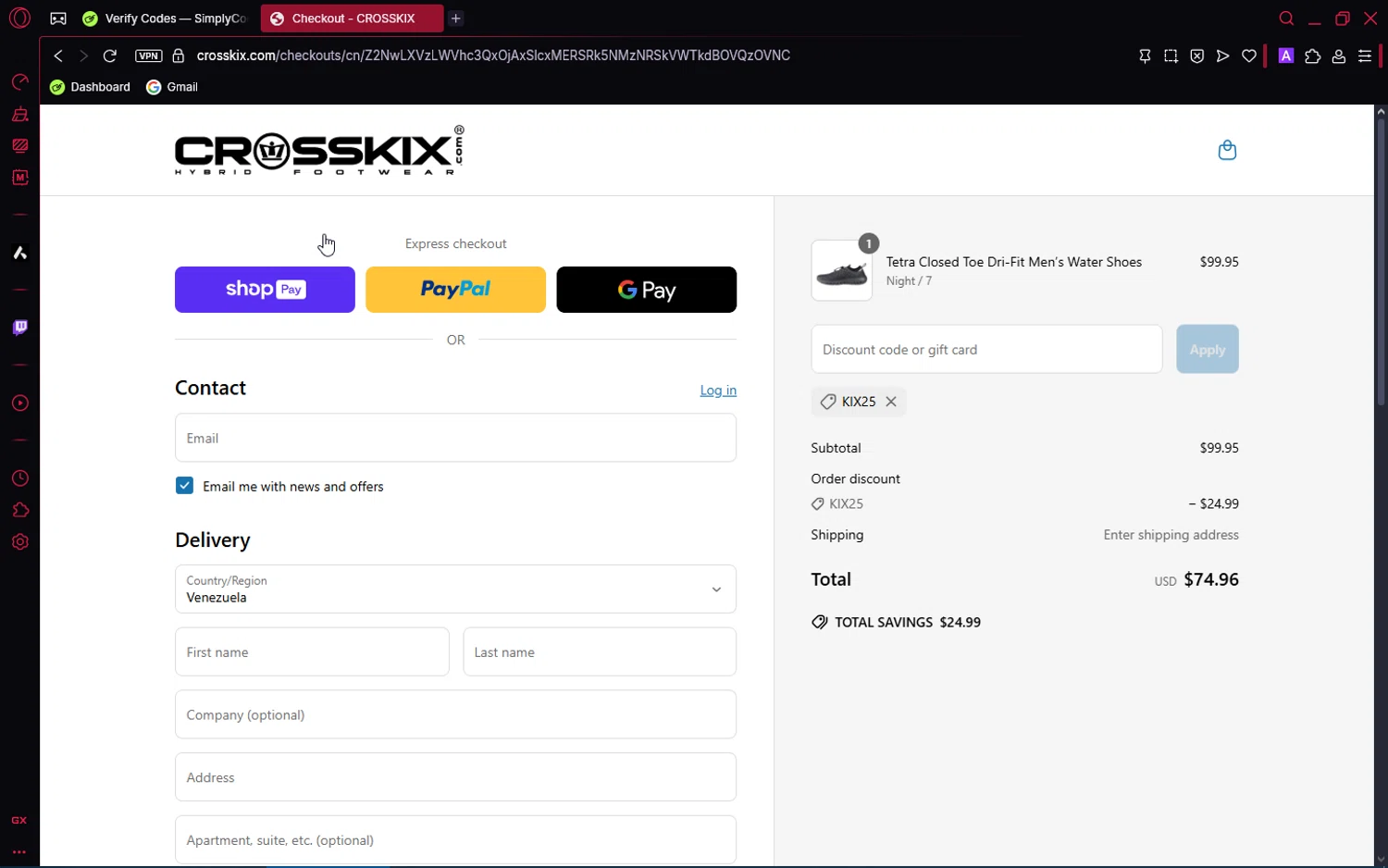This screenshot has width=1388, height=868.
Task: Open the Flow send arrow icon
Action: point(1222,56)
